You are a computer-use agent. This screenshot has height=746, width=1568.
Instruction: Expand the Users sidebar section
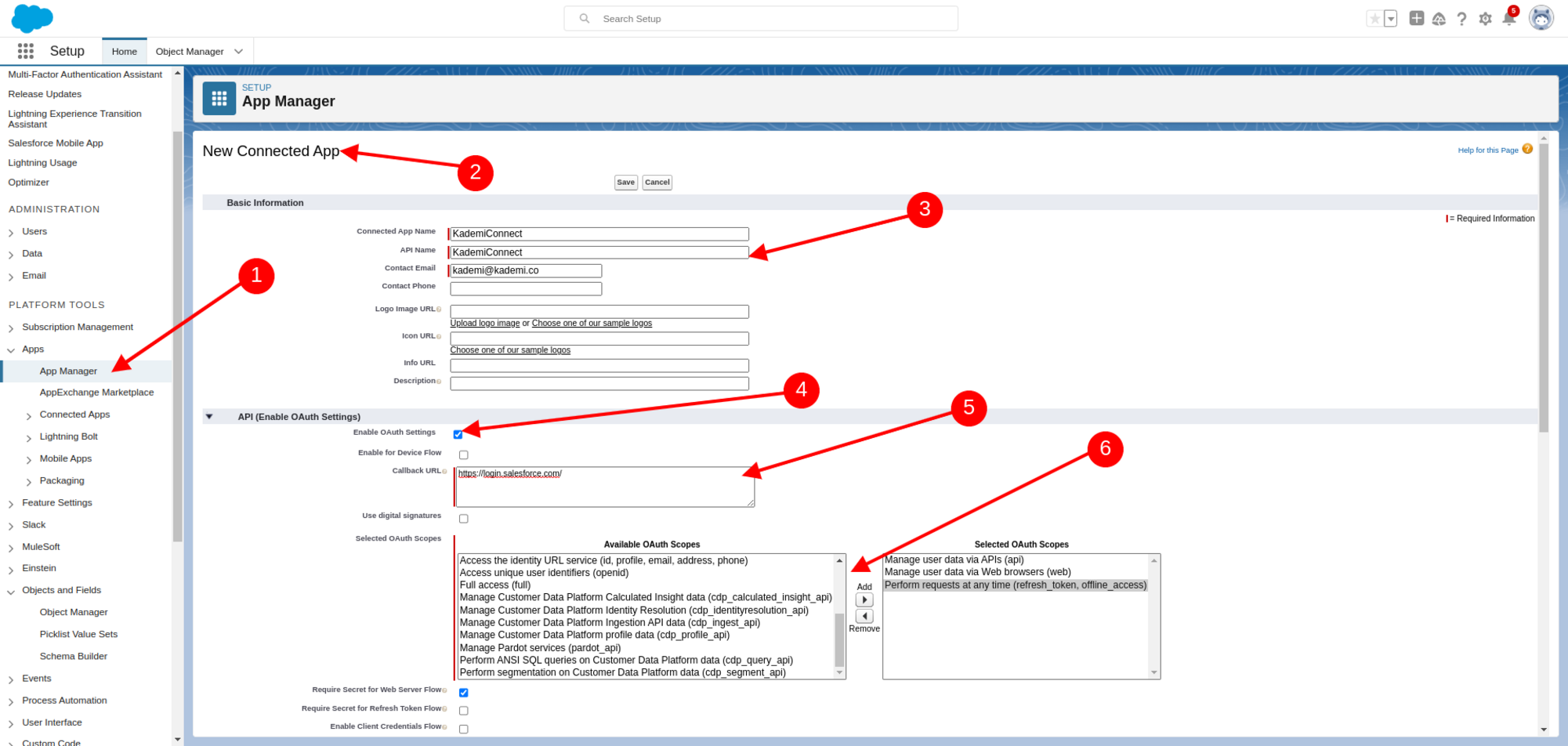click(x=11, y=233)
